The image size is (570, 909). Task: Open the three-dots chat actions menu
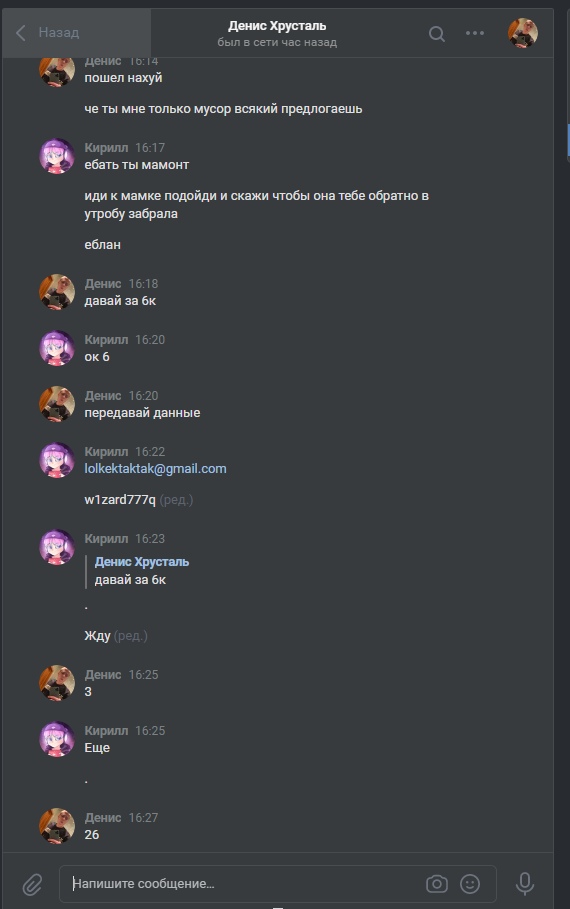point(474,33)
